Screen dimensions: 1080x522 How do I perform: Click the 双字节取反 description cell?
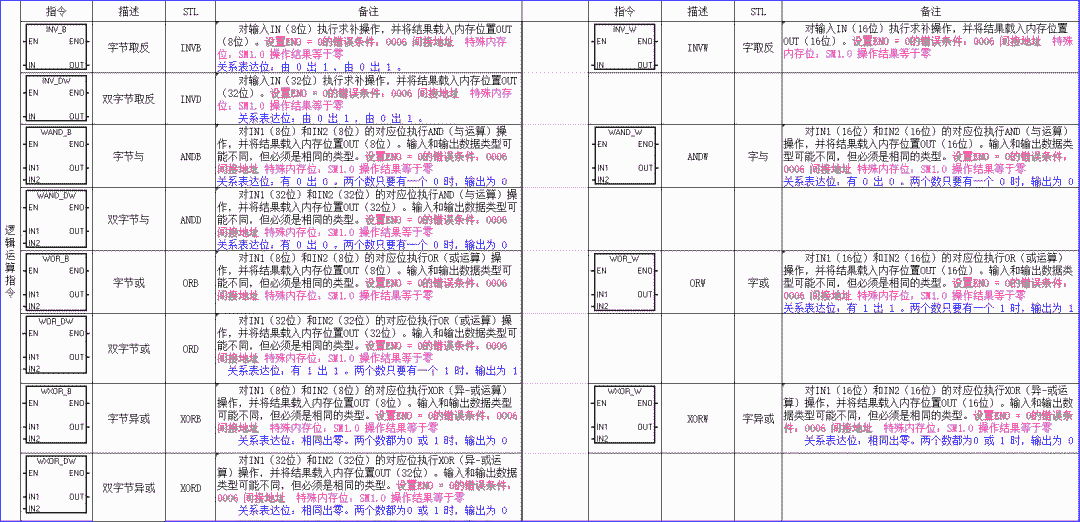pyautogui.click(x=129, y=98)
